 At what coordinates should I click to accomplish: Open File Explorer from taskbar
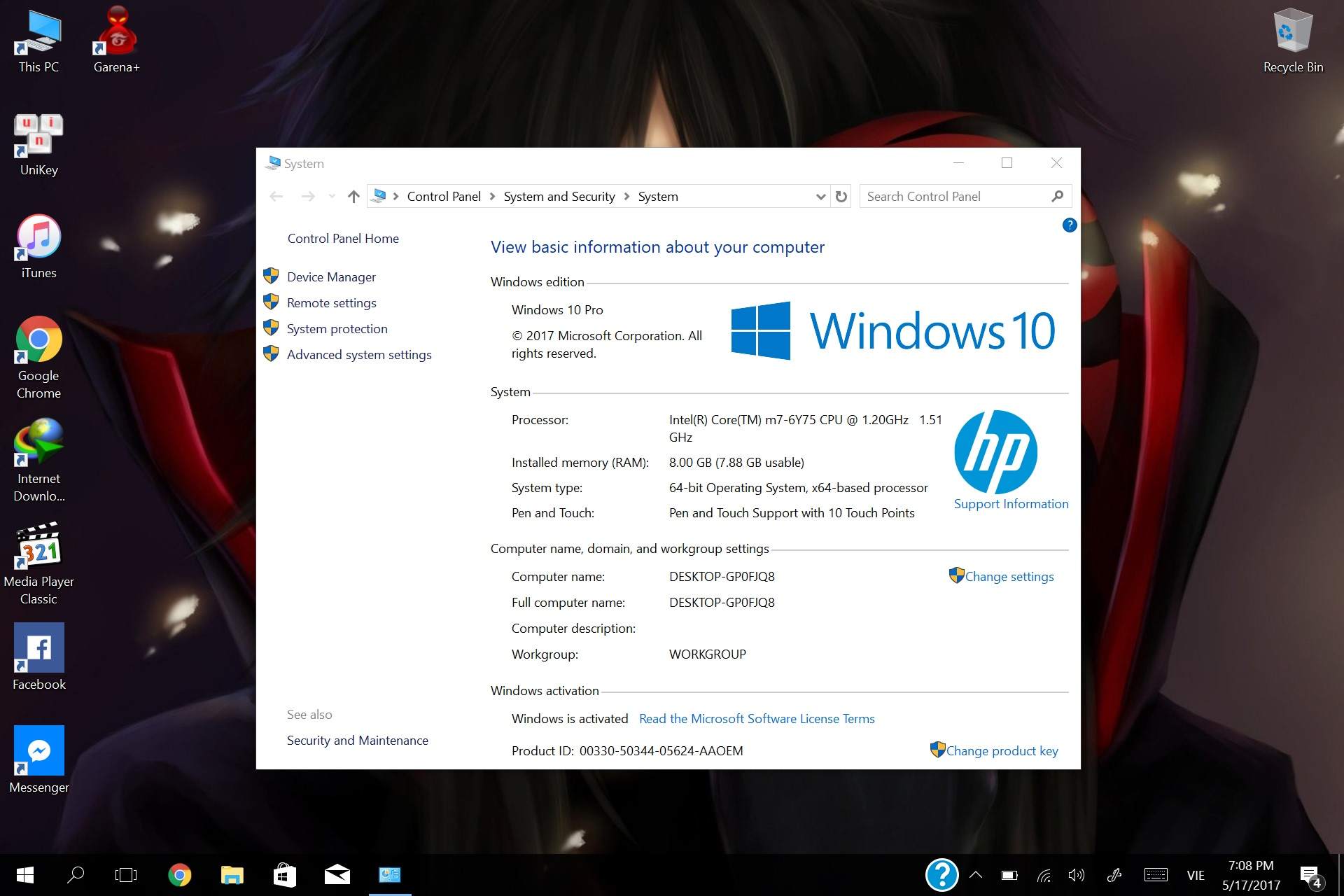pyautogui.click(x=232, y=875)
